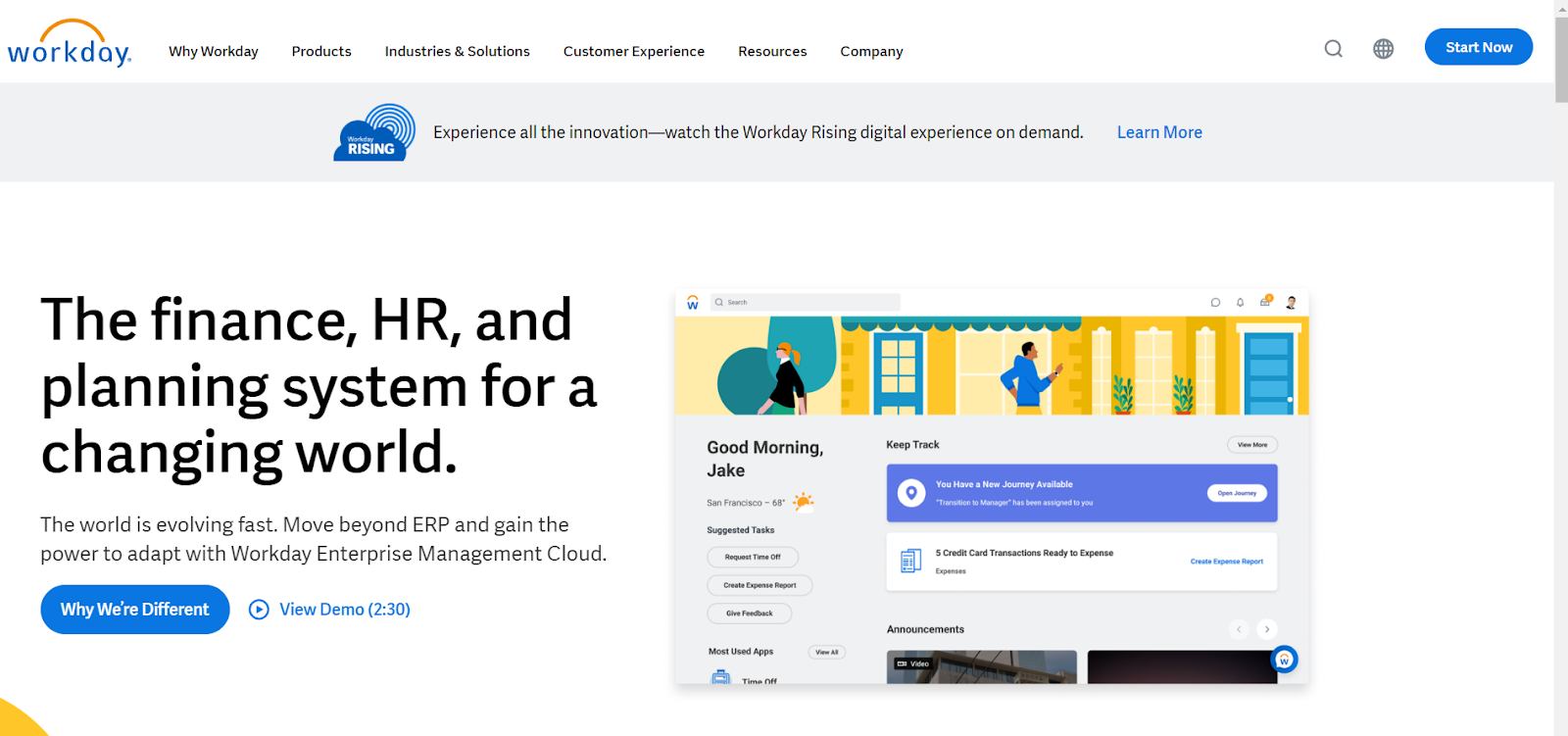This screenshot has width=1568, height=736.
Task: Open the Customer Experience menu
Action: 634,51
